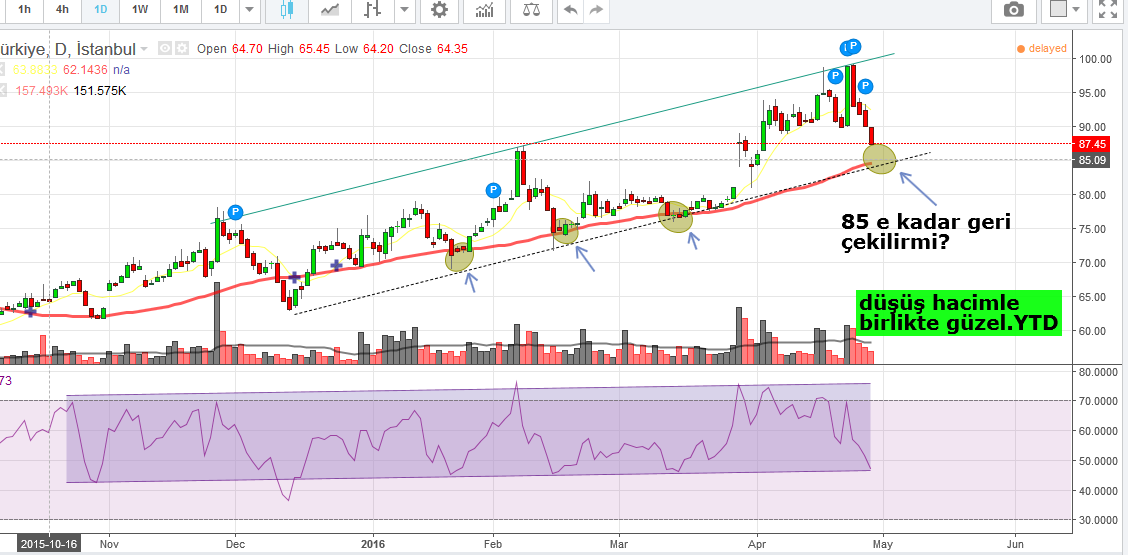Image resolution: width=1128 pixels, height=555 pixels.
Task: Switch to the 4h timeframe
Action: pos(62,10)
